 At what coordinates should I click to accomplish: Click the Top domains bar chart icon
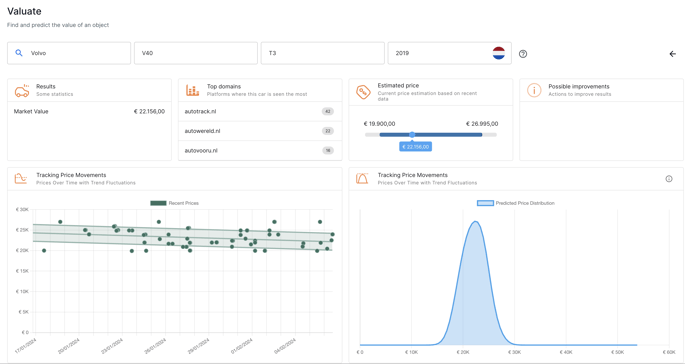coord(192,90)
